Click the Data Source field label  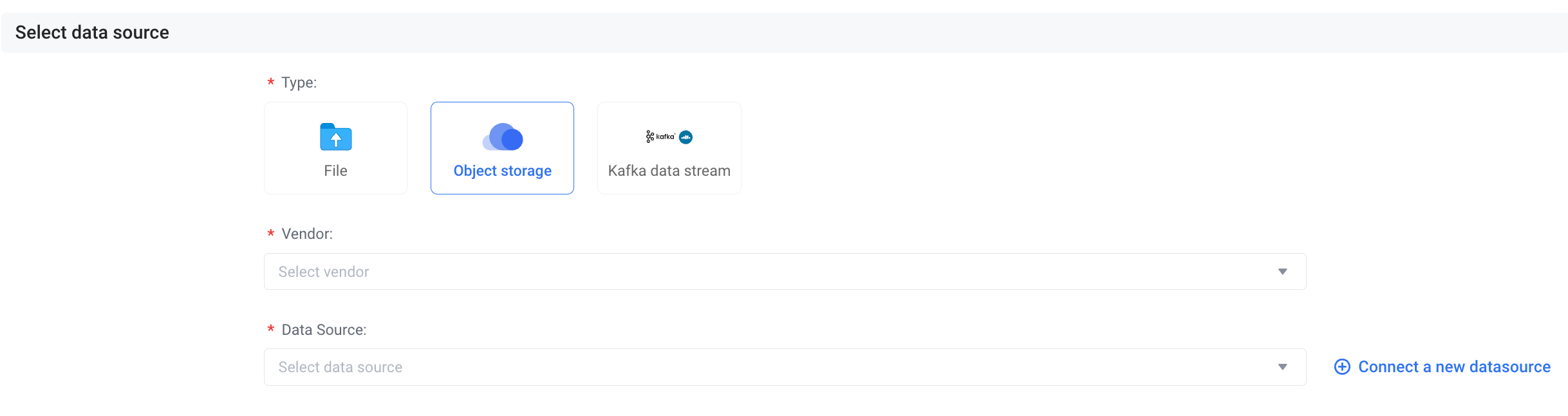pyautogui.click(x=324, y=330)
